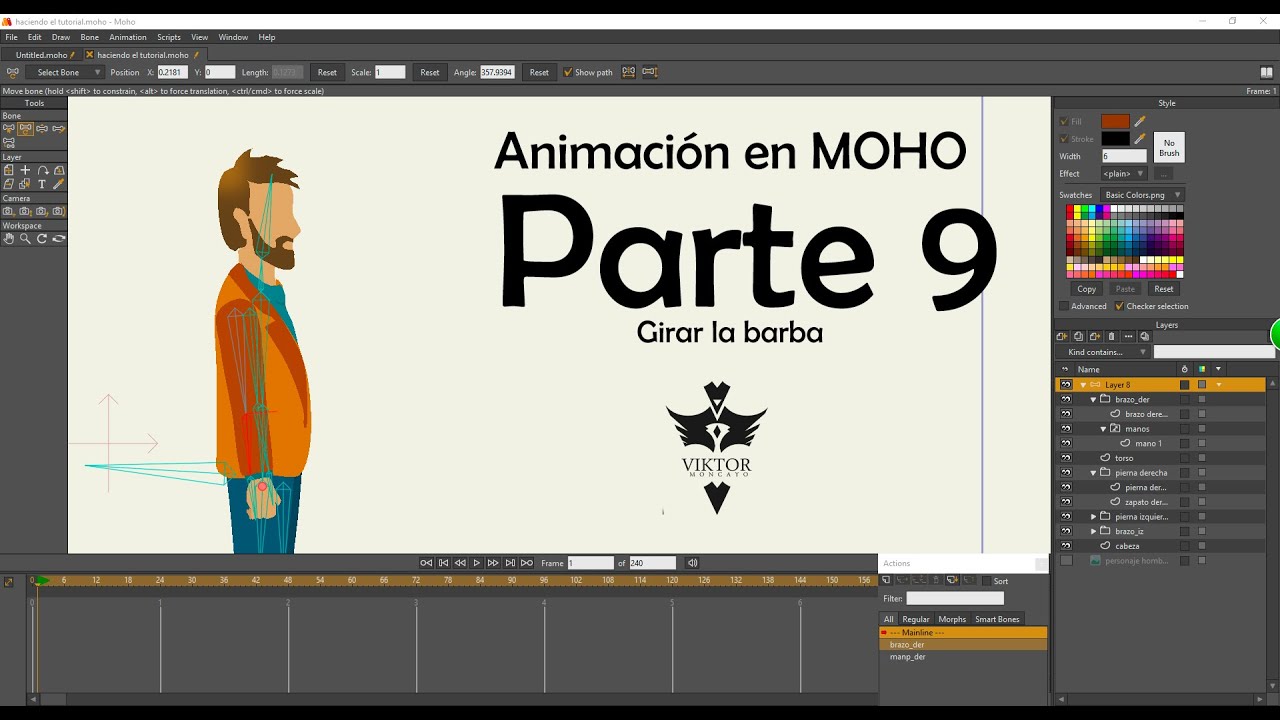Switch to Smart Bones actions tab
Screen dimensions: 1280x720
997,619
